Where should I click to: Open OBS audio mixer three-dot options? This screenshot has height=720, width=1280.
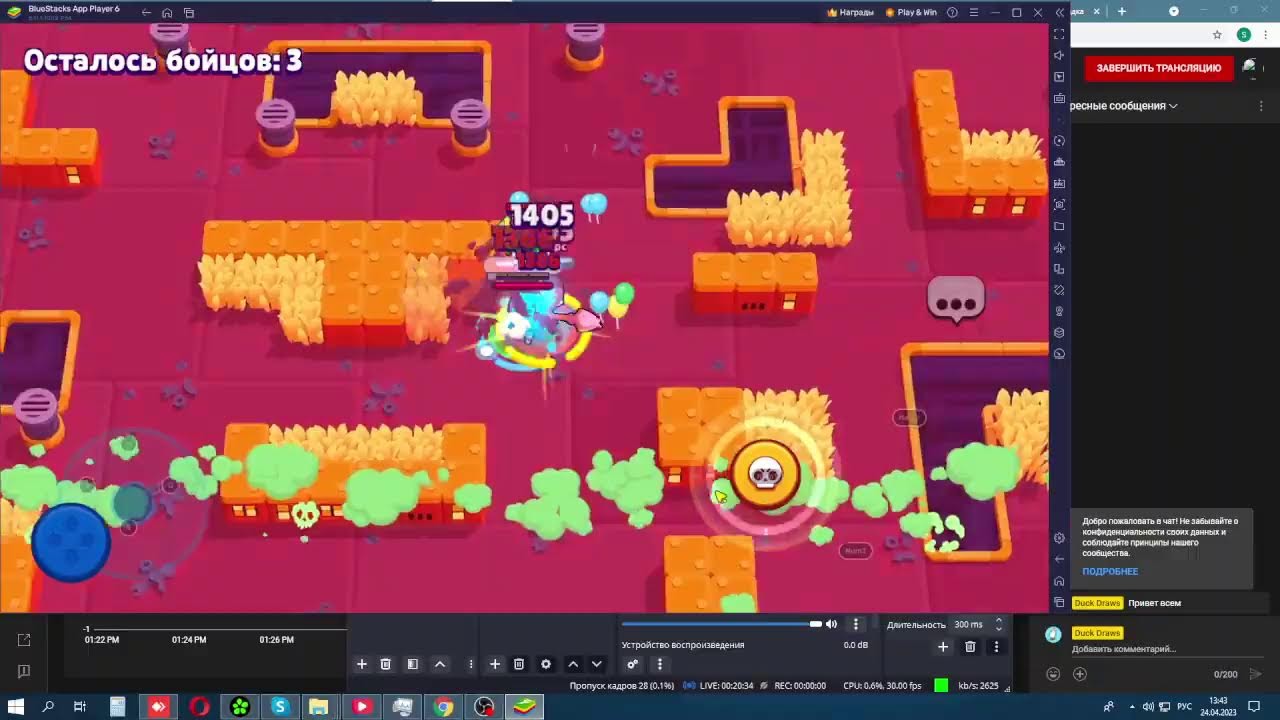click(x=855, y=624)
